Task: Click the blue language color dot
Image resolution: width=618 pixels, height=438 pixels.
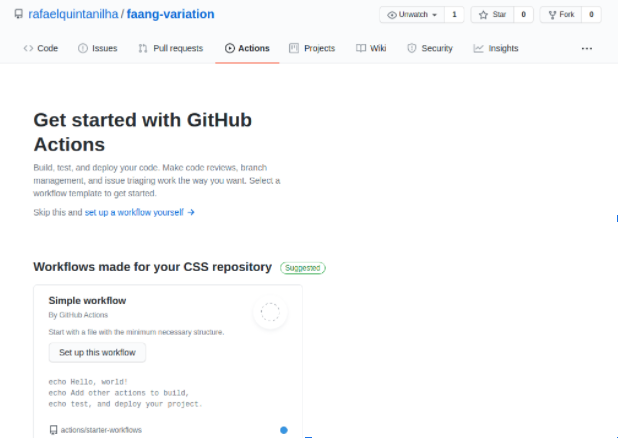Action: 284,430
